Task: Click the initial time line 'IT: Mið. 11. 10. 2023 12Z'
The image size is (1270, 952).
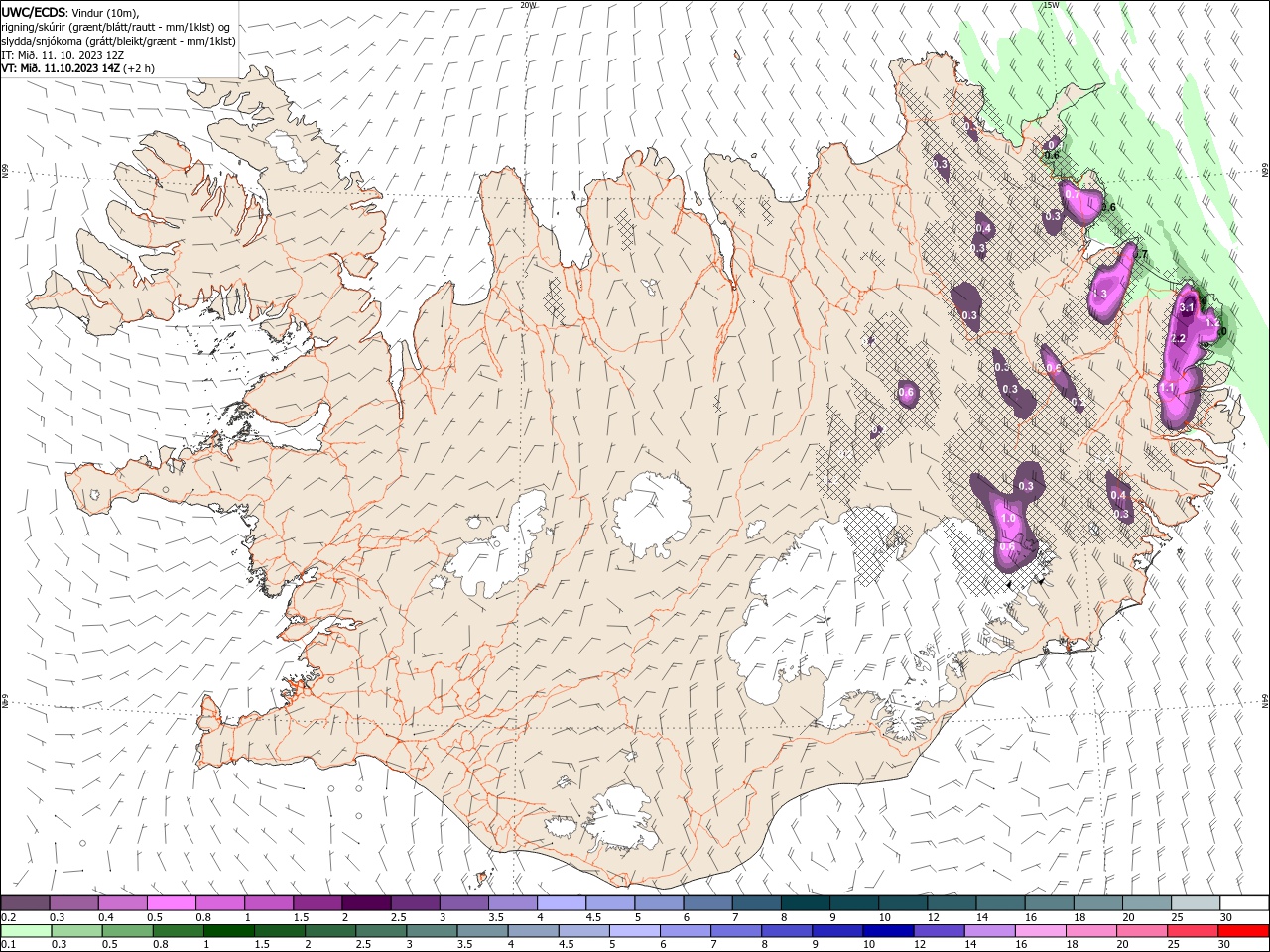Action: pos(63,55)
